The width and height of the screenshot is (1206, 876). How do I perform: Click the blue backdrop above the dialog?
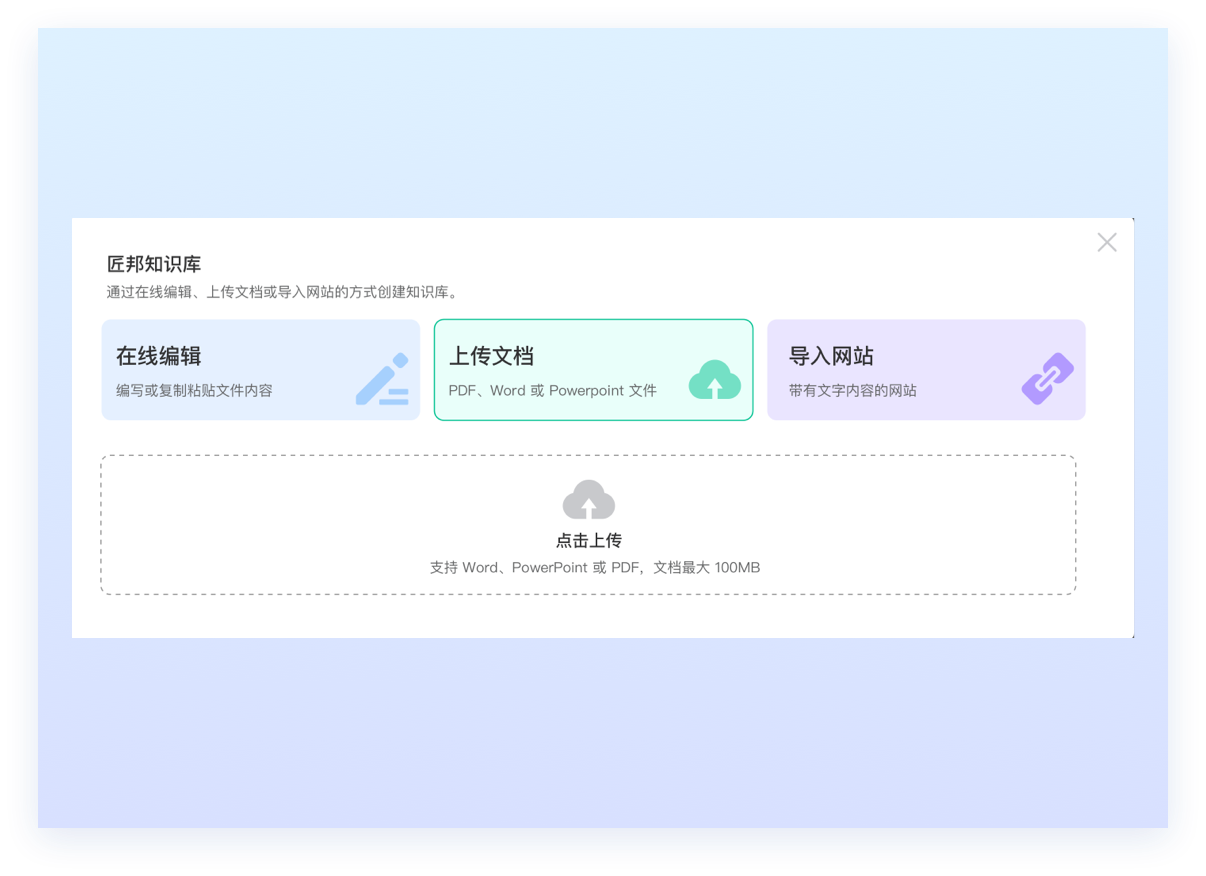pyautogui.click(x=600, y=120)
